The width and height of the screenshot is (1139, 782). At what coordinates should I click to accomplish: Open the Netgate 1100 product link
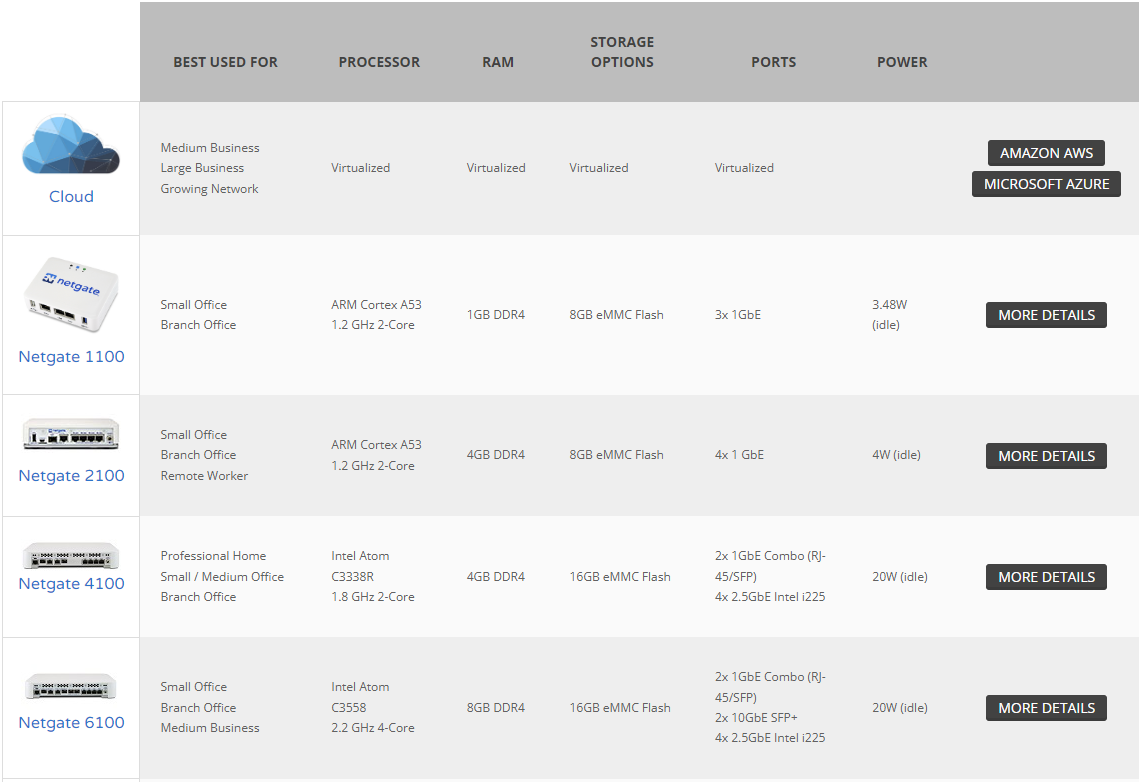[x=70, y=356]
